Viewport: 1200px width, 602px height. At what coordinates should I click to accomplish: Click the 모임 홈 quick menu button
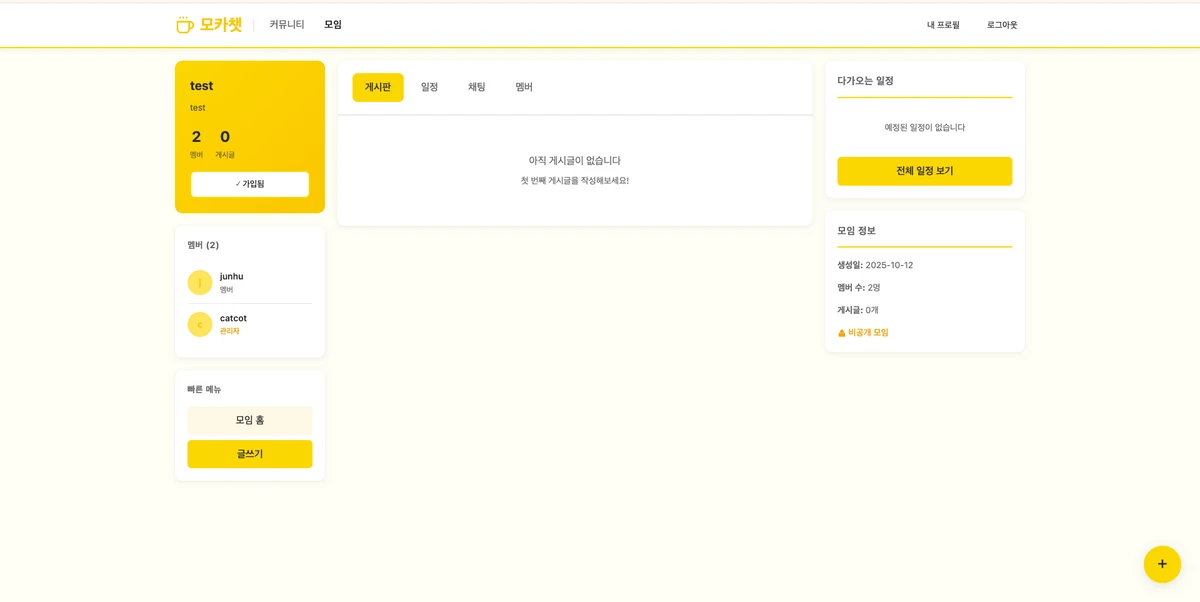pos(250,420)
